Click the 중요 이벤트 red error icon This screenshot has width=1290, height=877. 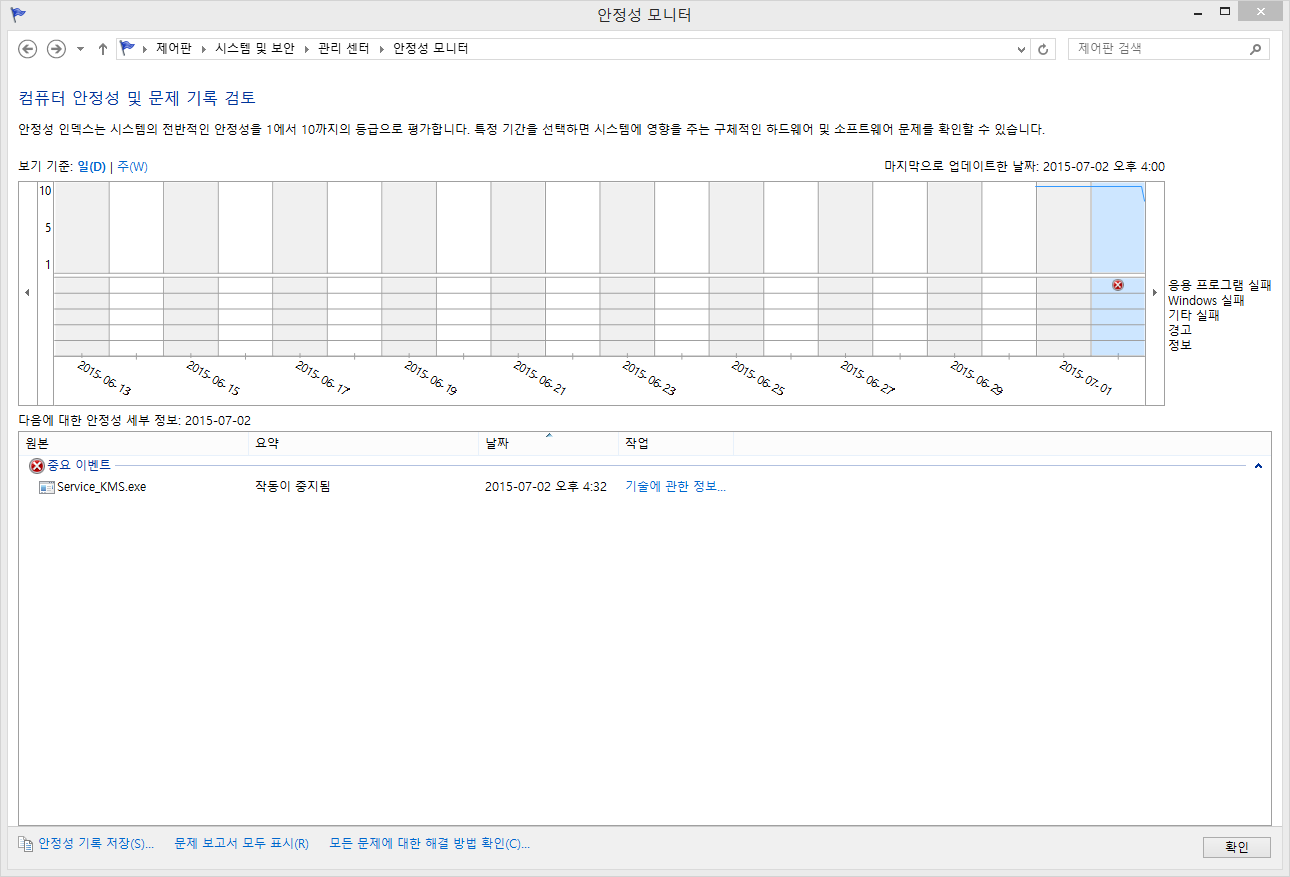(x=37, y=466)
